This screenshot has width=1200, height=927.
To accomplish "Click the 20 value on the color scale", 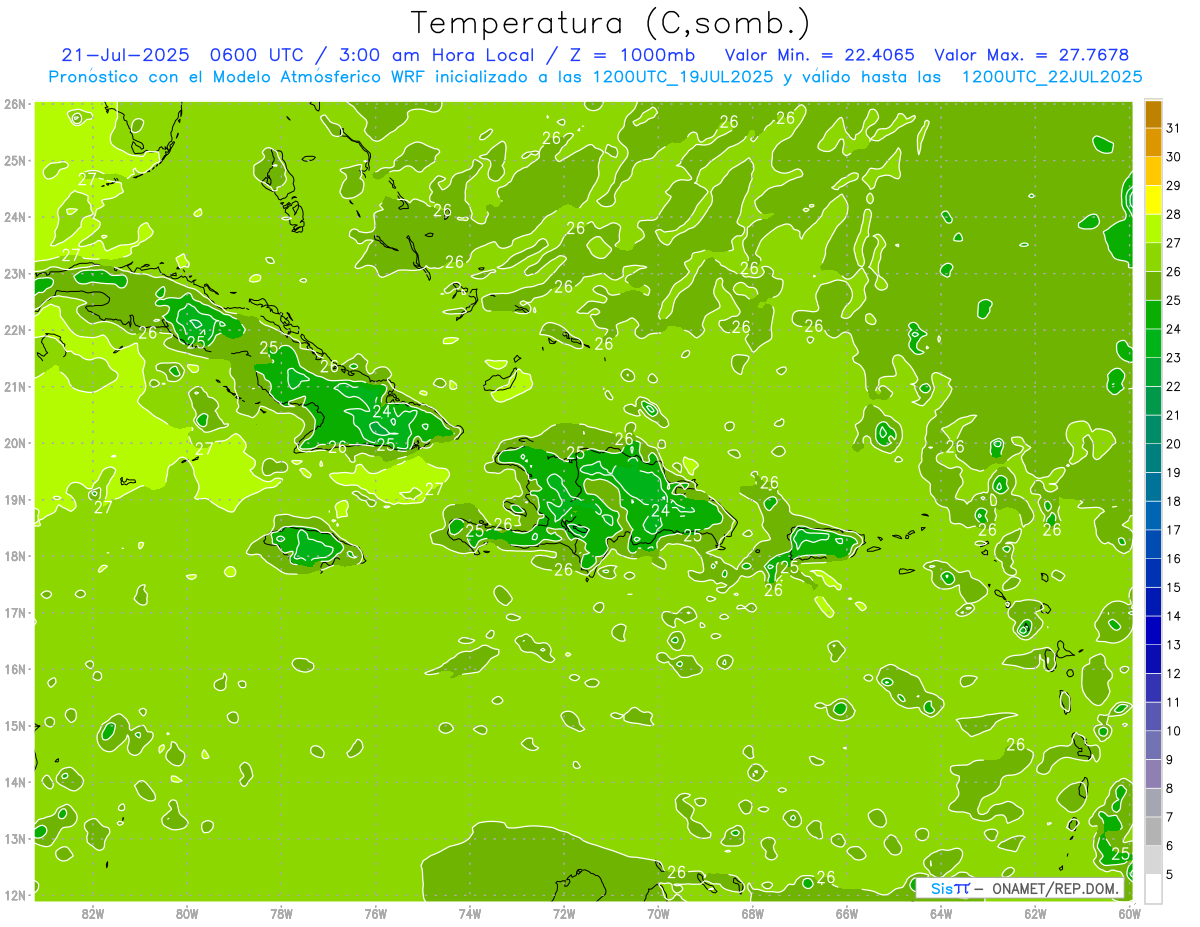I will pyautogui.click(x=1173, y=444).
